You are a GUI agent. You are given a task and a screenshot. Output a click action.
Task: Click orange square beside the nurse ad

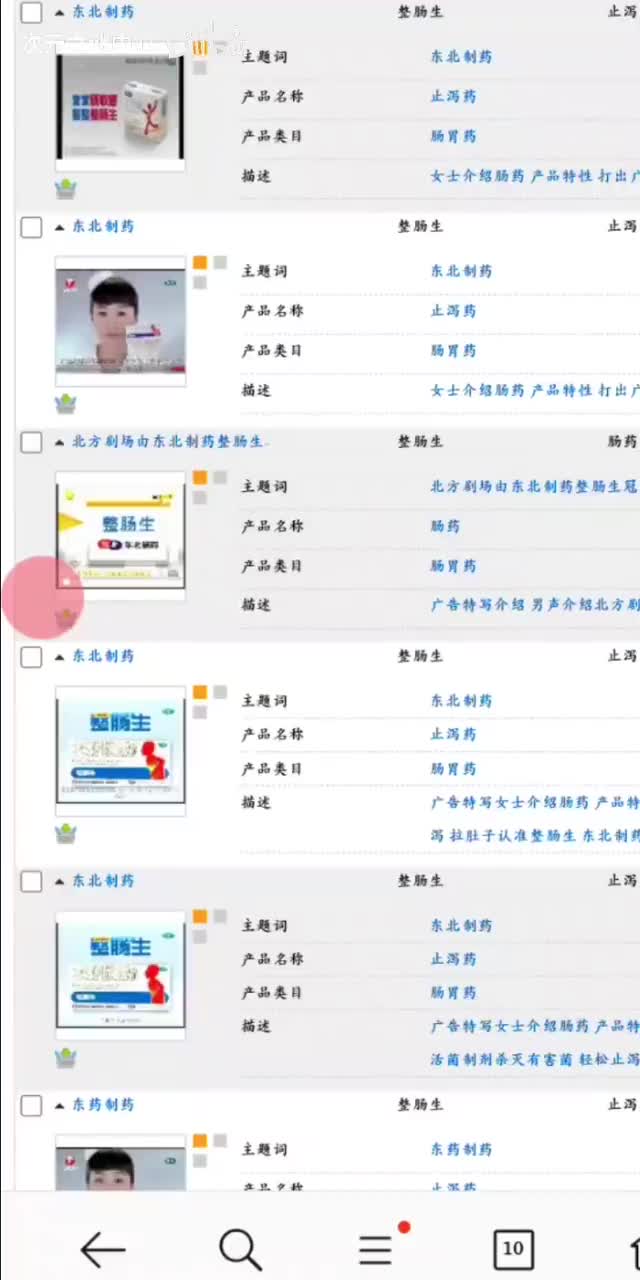[200, 263]
